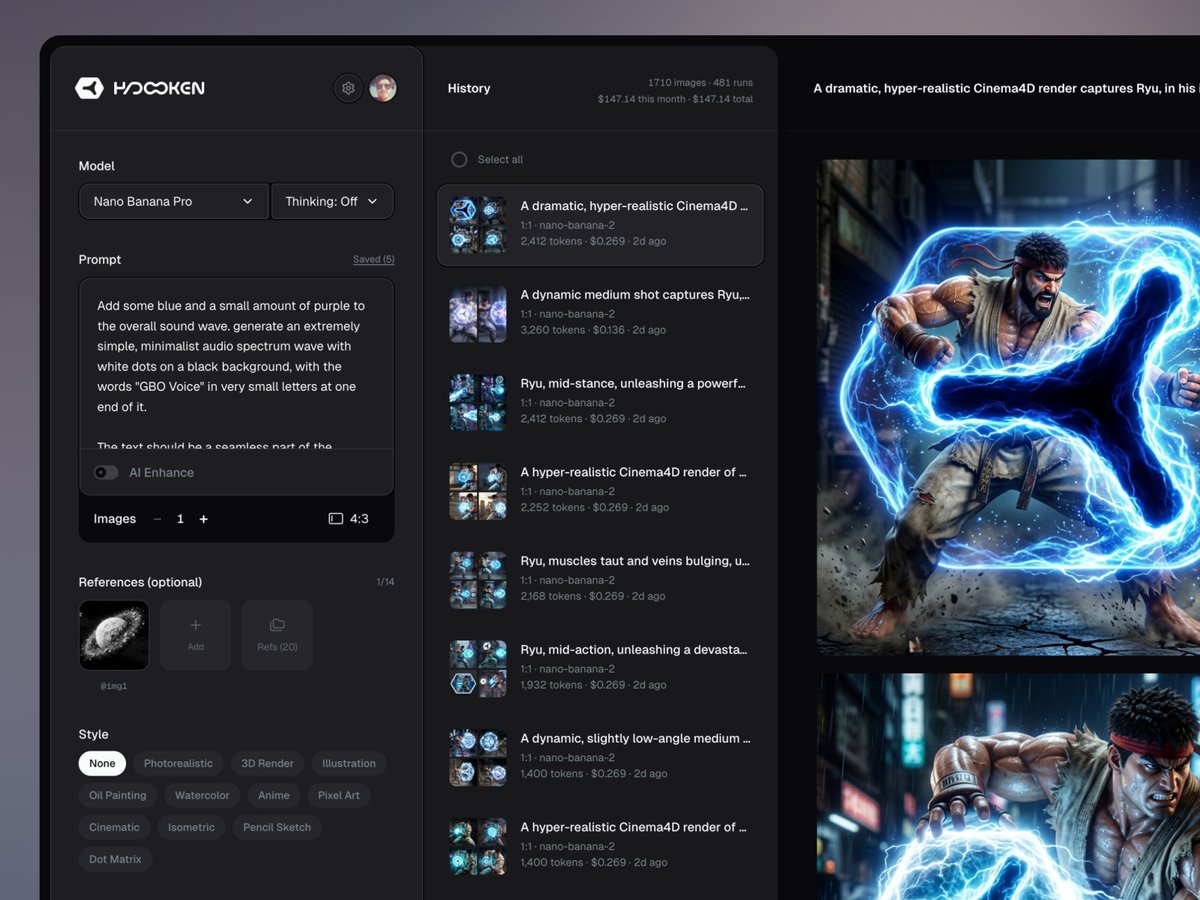1200x900 pixels.
Task: Increase image count with plus icon
Action: [204, 519]
